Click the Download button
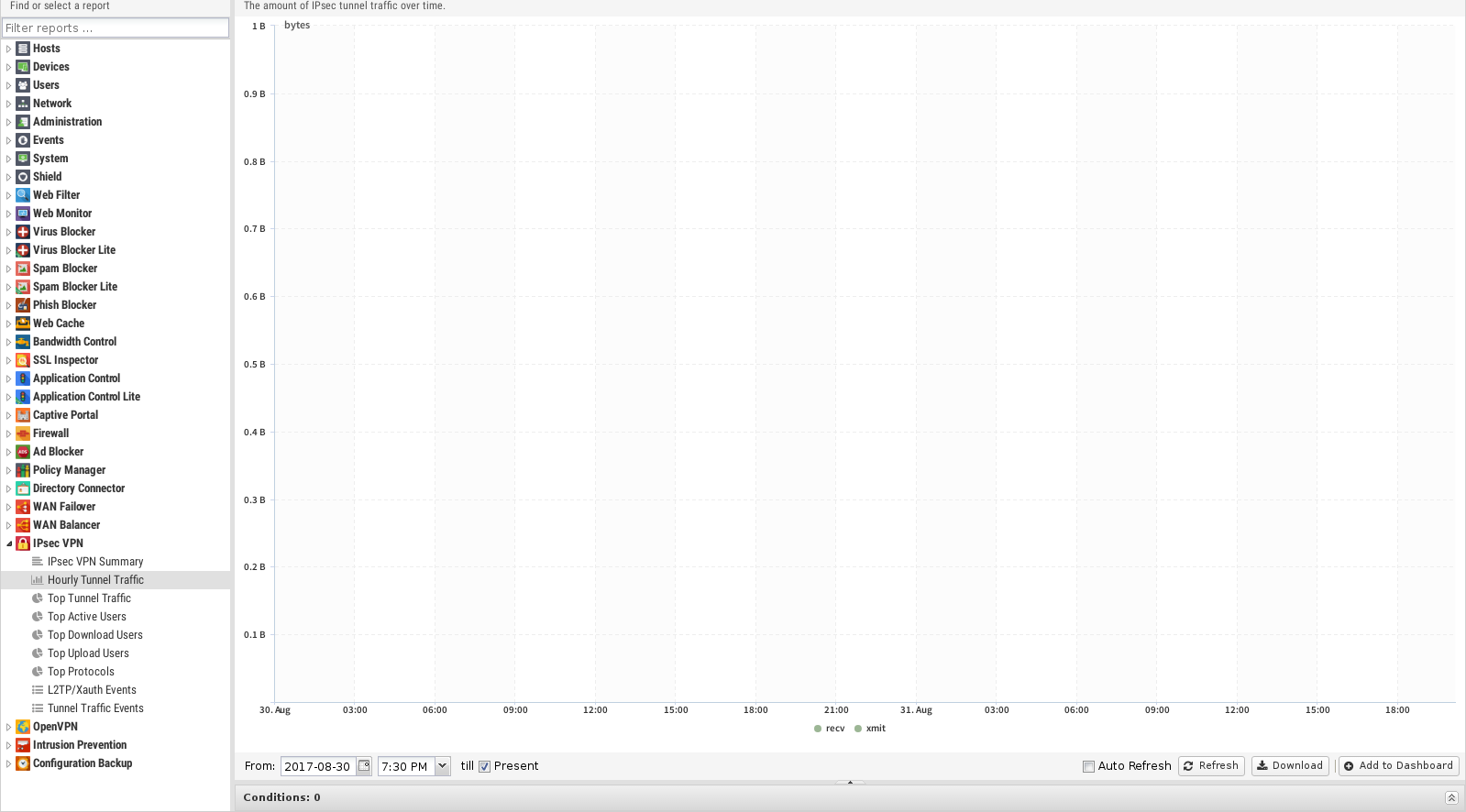Viewport: 1466px width, 812px height. (1290, 766)
